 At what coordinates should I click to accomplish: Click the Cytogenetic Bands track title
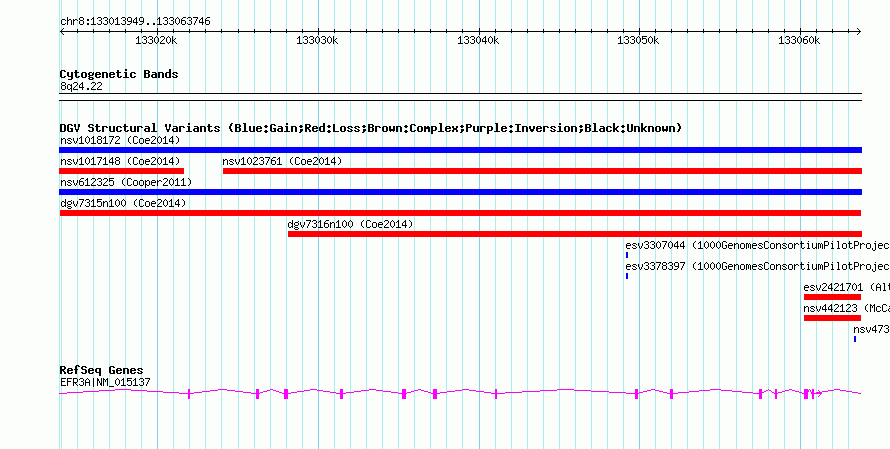tap(119, 74)
